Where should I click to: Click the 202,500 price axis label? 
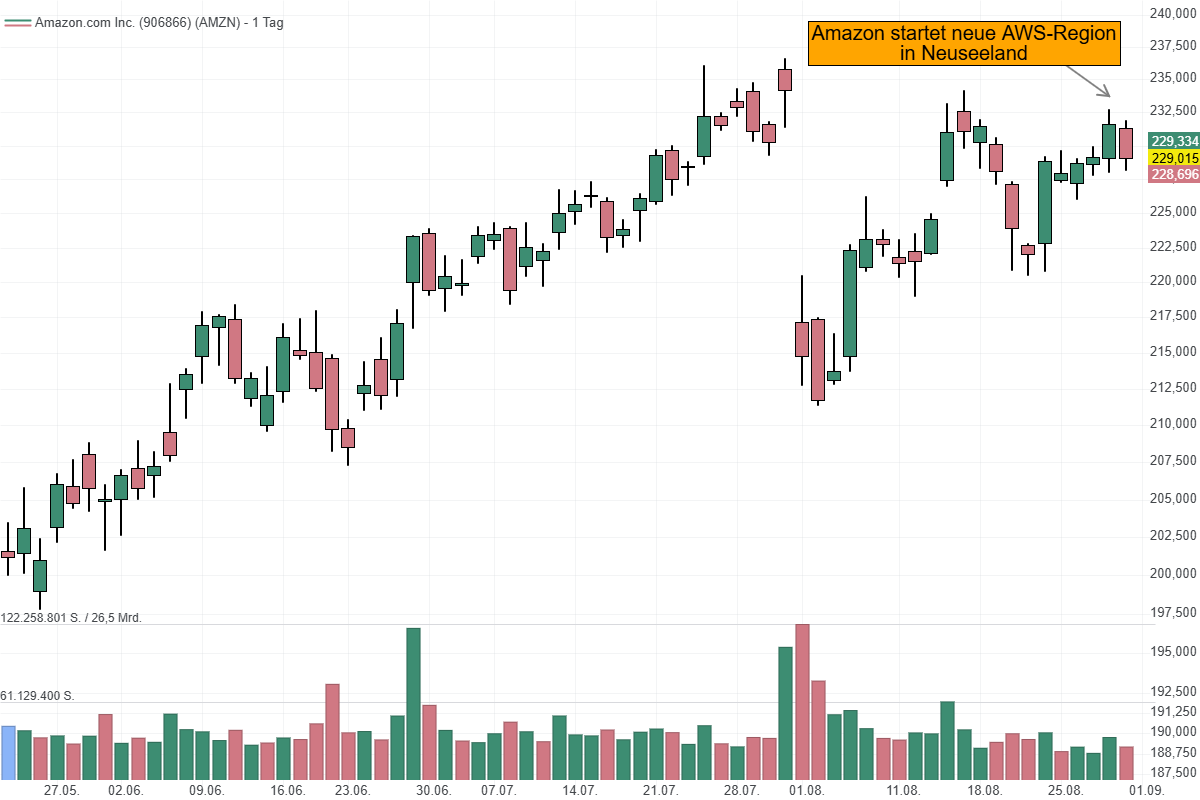pyautogui.click(x=1174, y=535)
